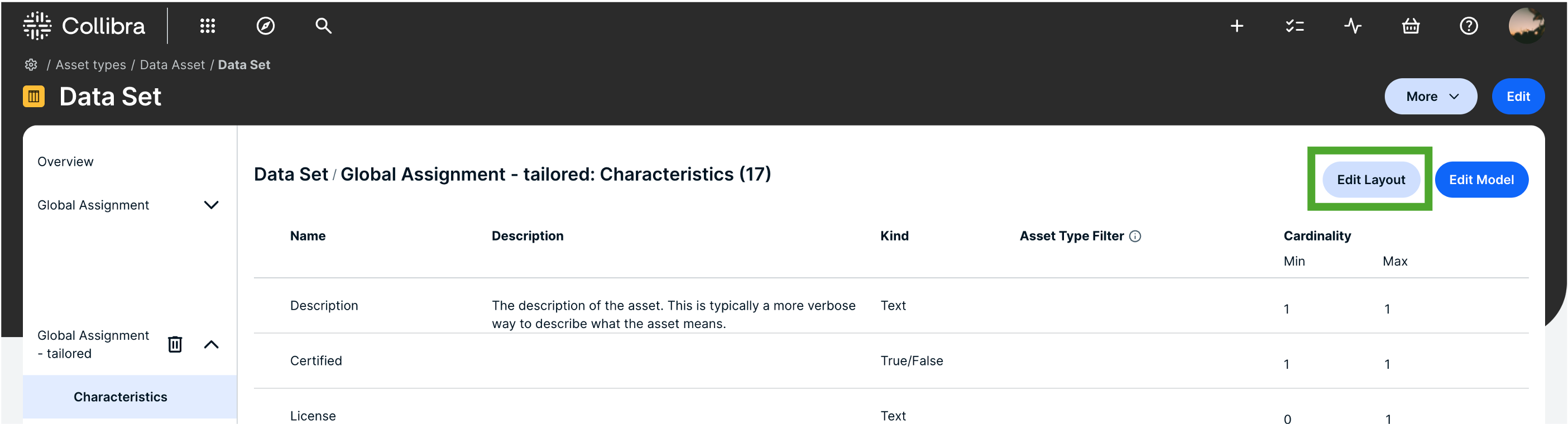
Task: Open the data basket icon
Action: [1411, 26]
